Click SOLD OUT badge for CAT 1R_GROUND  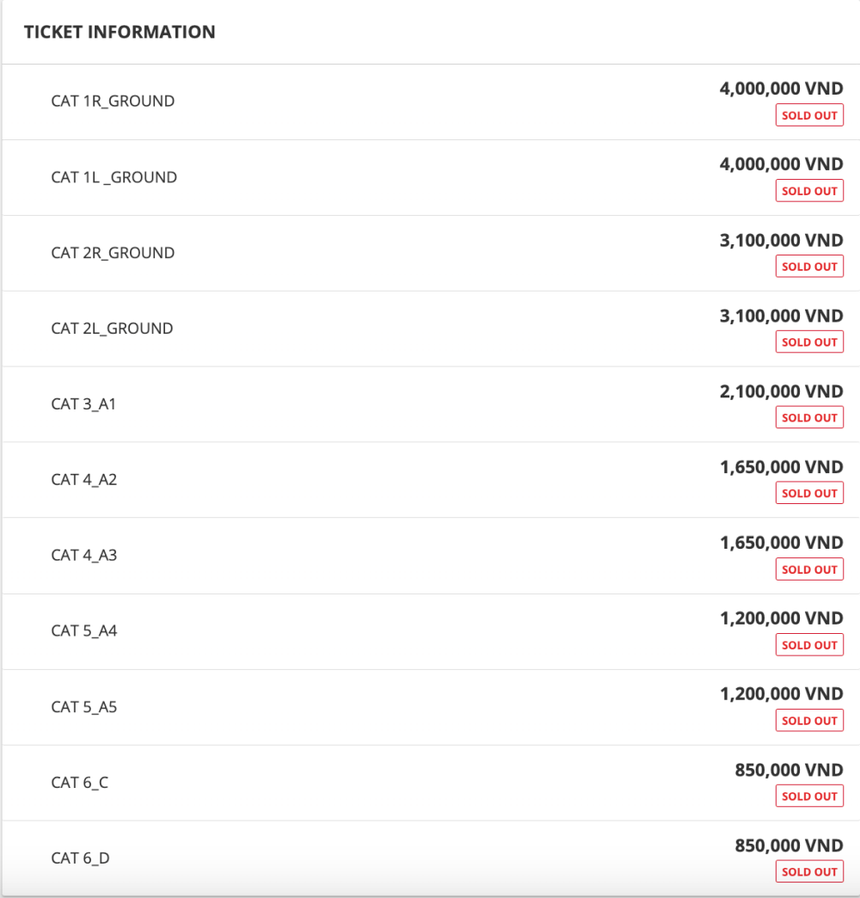(x=809, y=115)
